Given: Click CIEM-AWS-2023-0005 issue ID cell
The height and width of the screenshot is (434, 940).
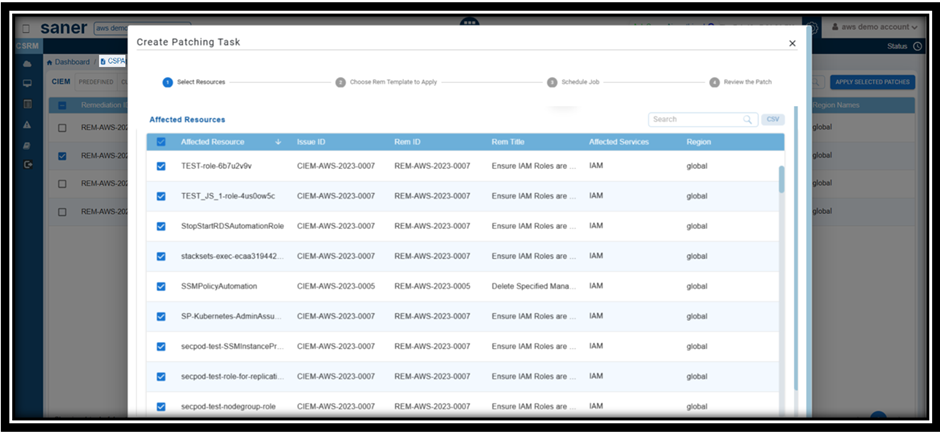Looking at the screenshot, I should click(336, 287).
